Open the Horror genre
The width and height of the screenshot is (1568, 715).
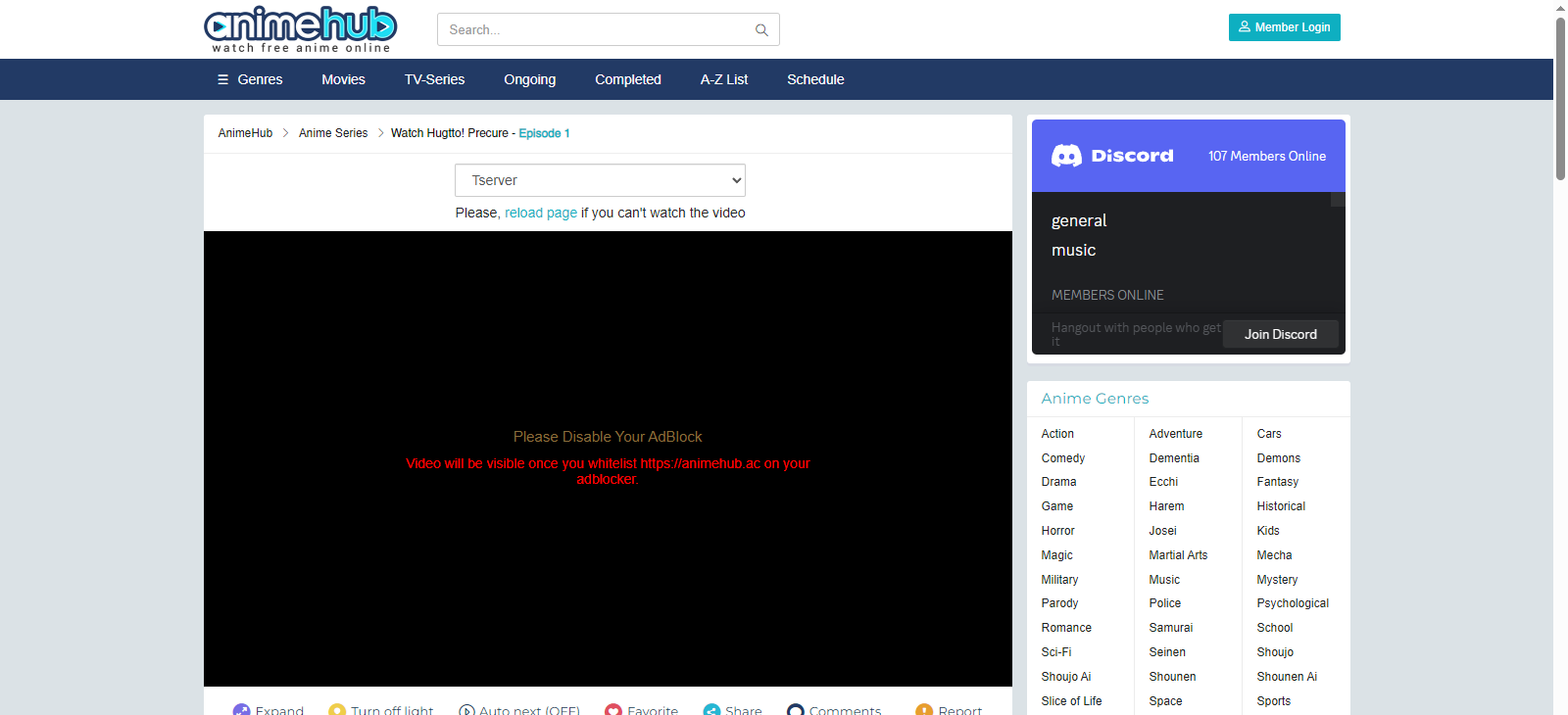(1057, 531)
